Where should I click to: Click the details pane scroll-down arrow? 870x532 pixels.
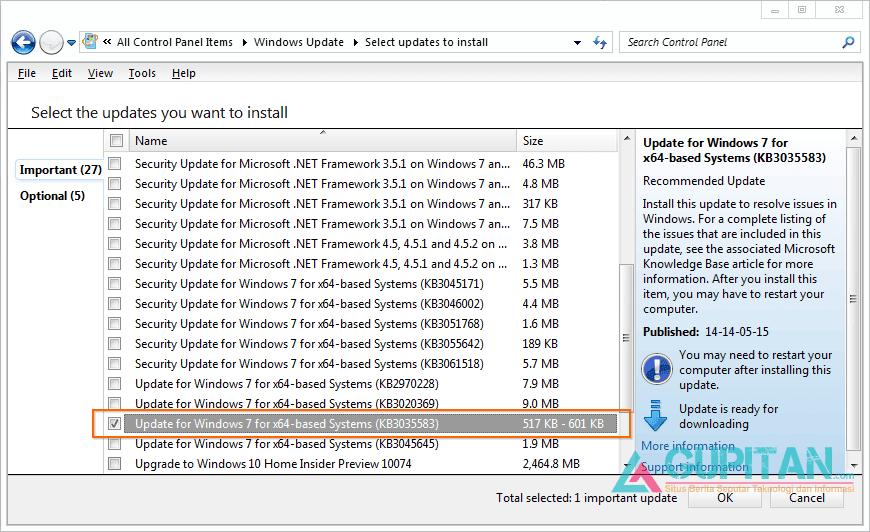coord(854,465)
